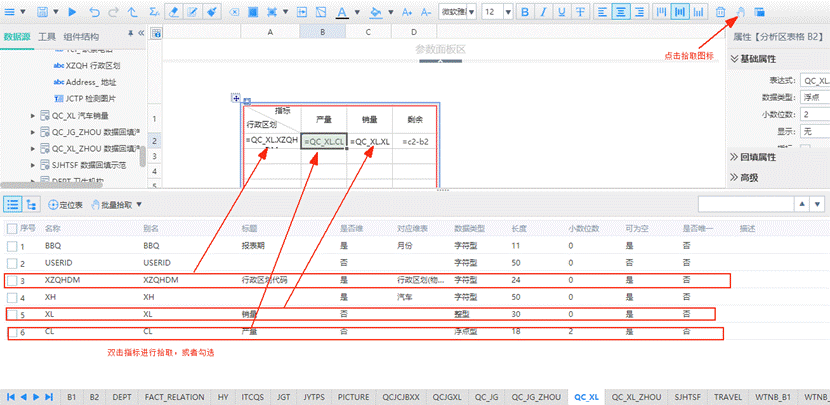Toggle bold formatting
Image resolution: width=830 pixels, height=405 pixels.
(525, 11)
